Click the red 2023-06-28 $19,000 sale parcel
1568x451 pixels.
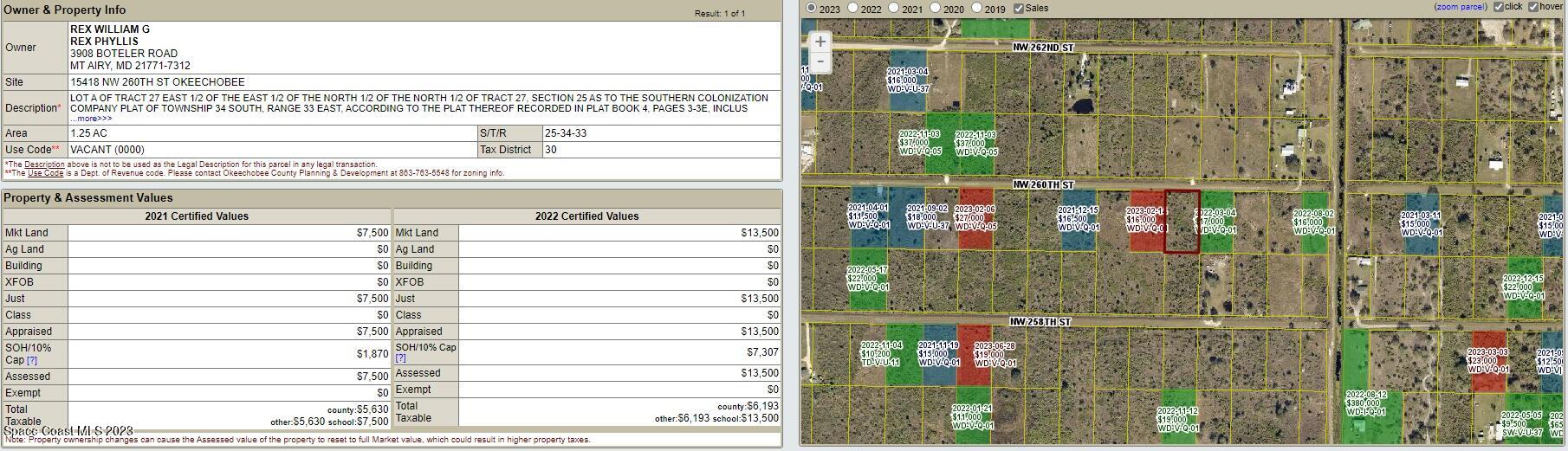975,355
